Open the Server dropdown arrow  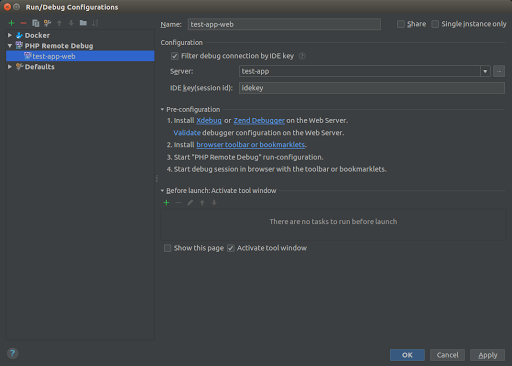coord(485,71)
